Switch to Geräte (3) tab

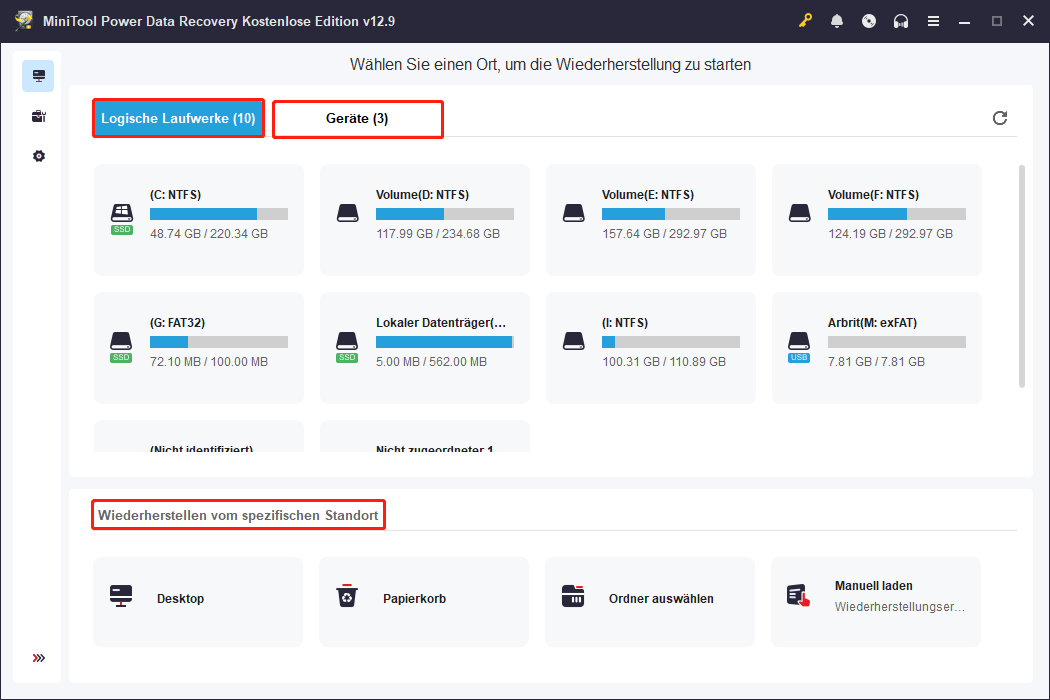358,119
